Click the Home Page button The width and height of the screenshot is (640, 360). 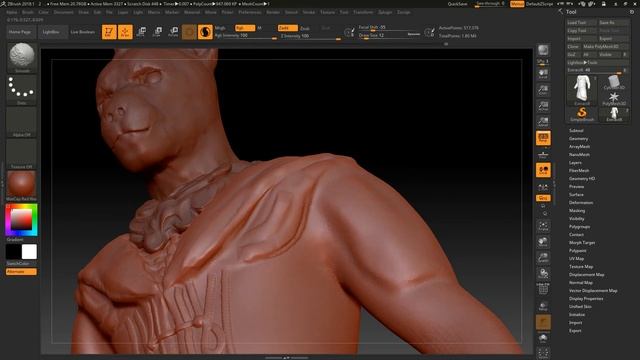20,32
